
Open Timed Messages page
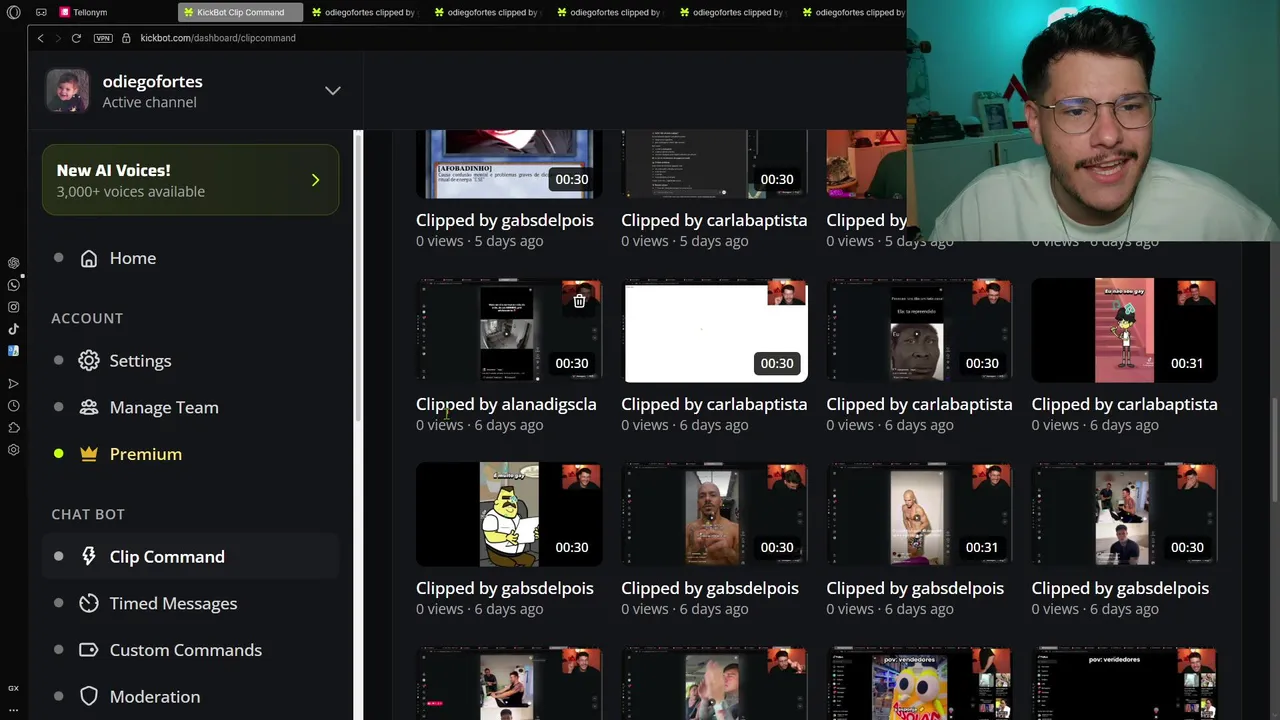coord(173,603)
